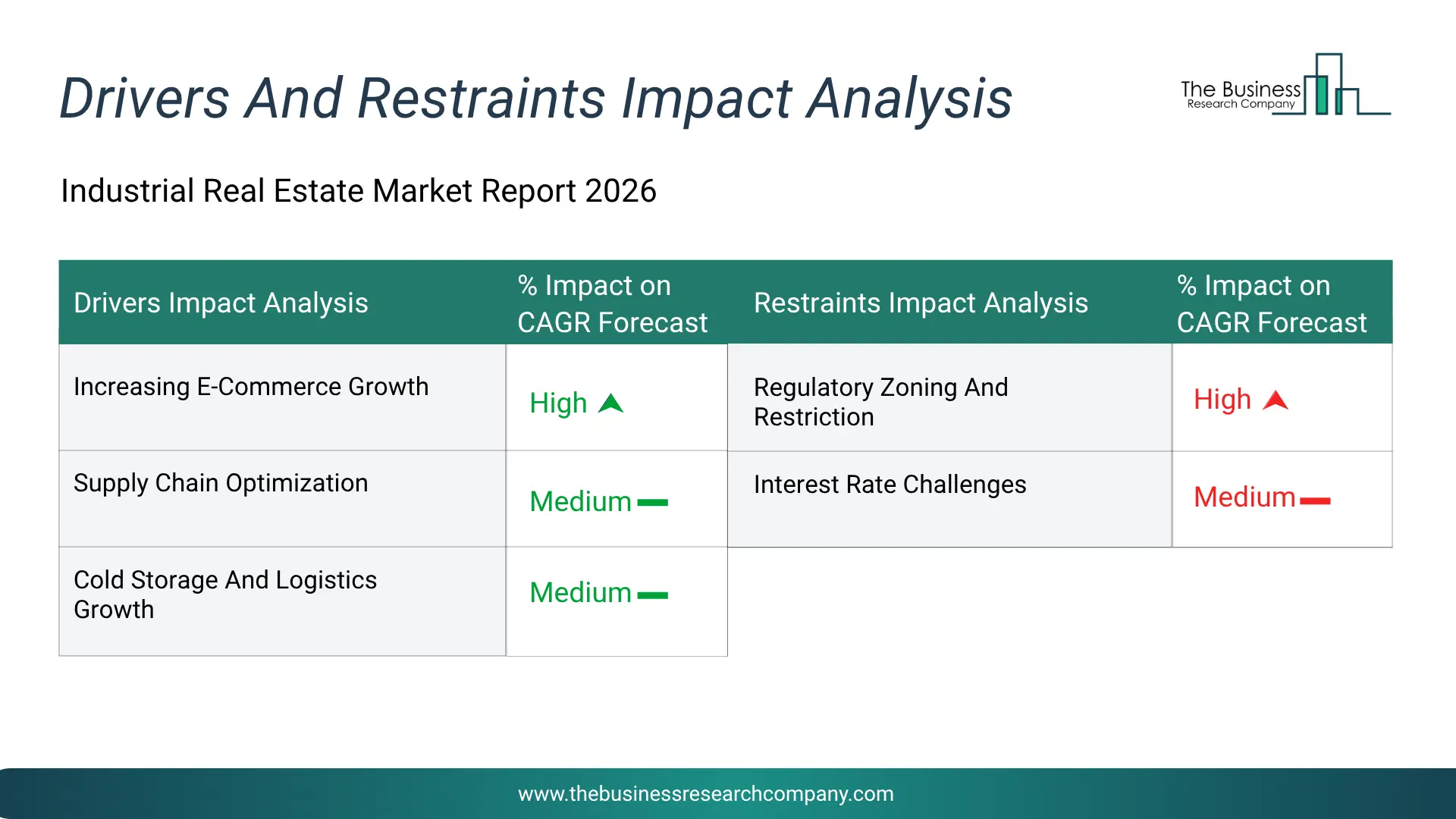Screen dimensions: 1456x819
Task: Click the Restraints Impact Analysis header
Action: pos(921,303)
